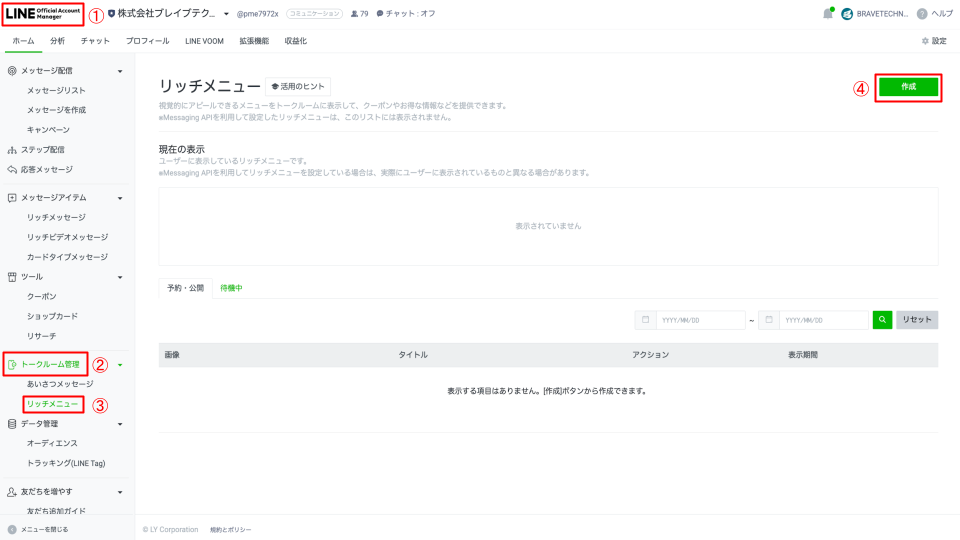This screenshot has width=960, height=540.
Task: Open the 規約とポリシー link
Action: tap(230, 530)
